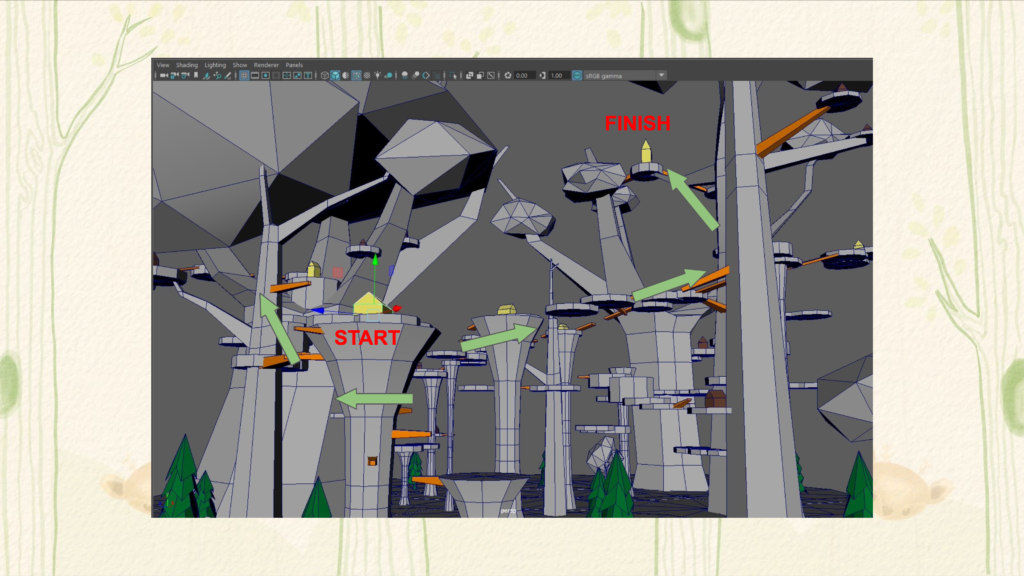Open the View menu
This screenshot has width=1024, height=576.
[163, 65]
